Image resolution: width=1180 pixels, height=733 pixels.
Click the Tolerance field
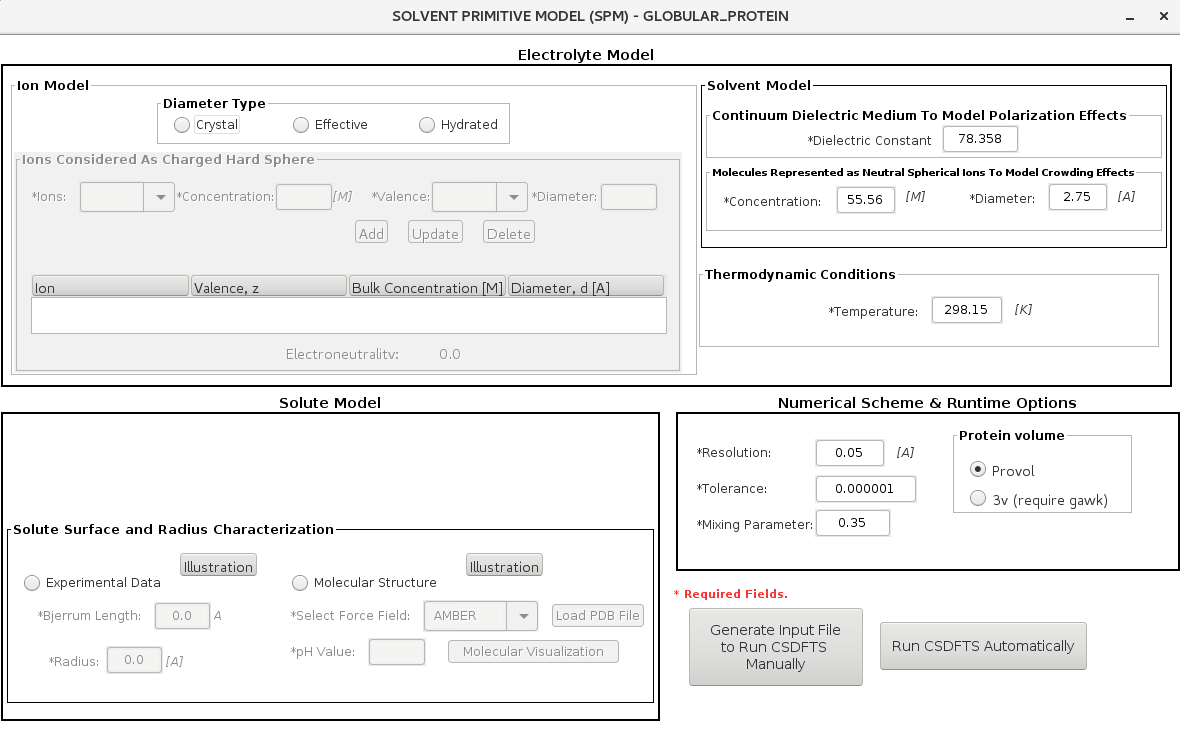coord(865,489)
